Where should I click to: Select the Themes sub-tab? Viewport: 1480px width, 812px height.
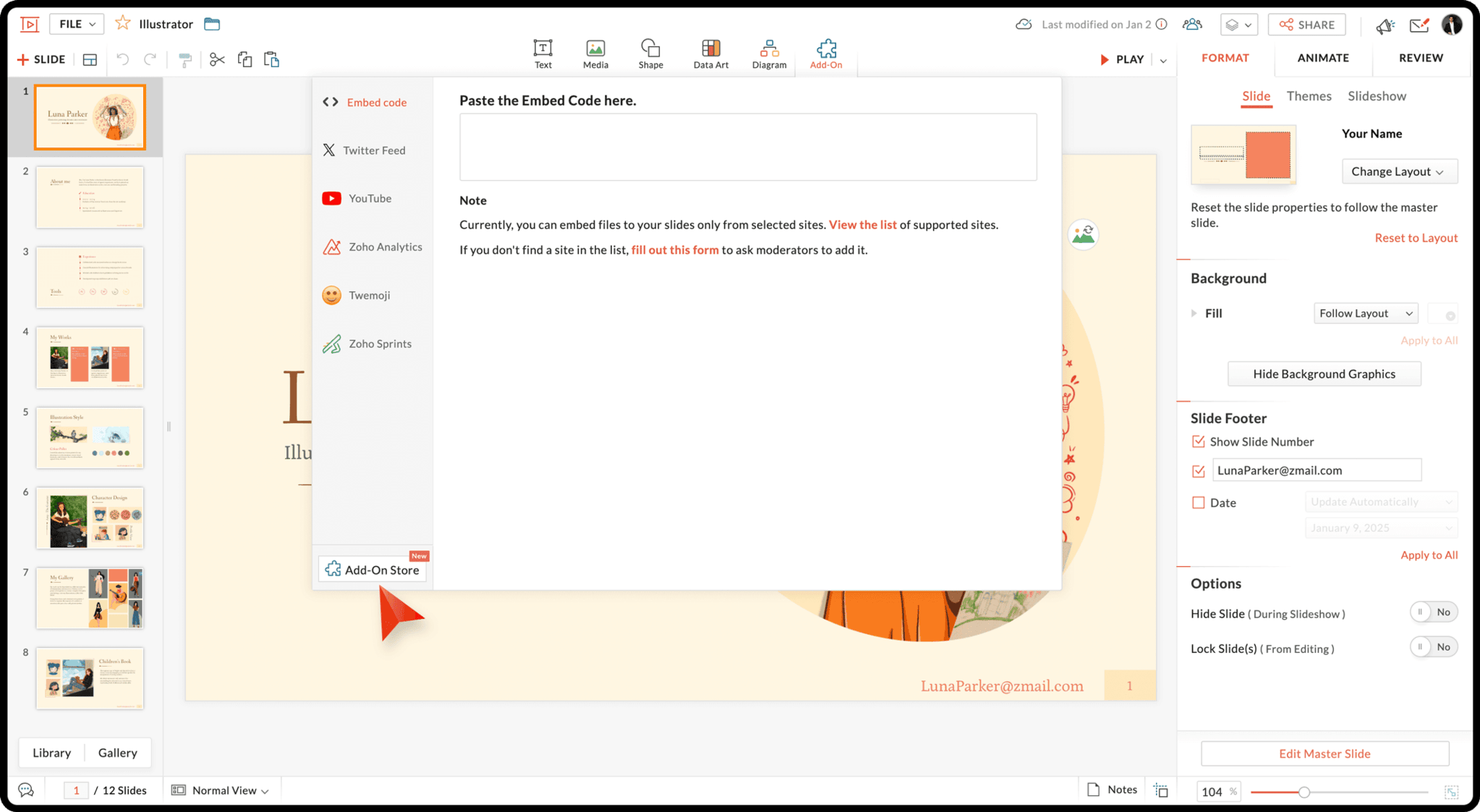(x=1308, y=96)
